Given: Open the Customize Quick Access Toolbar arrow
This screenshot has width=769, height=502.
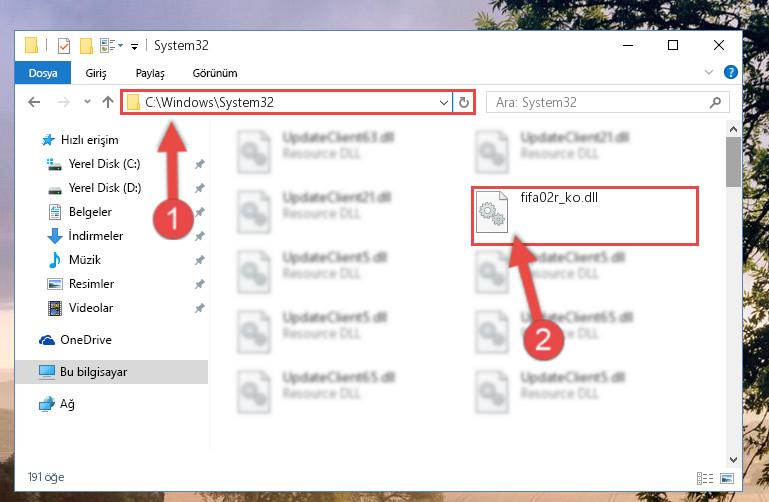Looking at the screenshot, I should [x=134, y=47].
